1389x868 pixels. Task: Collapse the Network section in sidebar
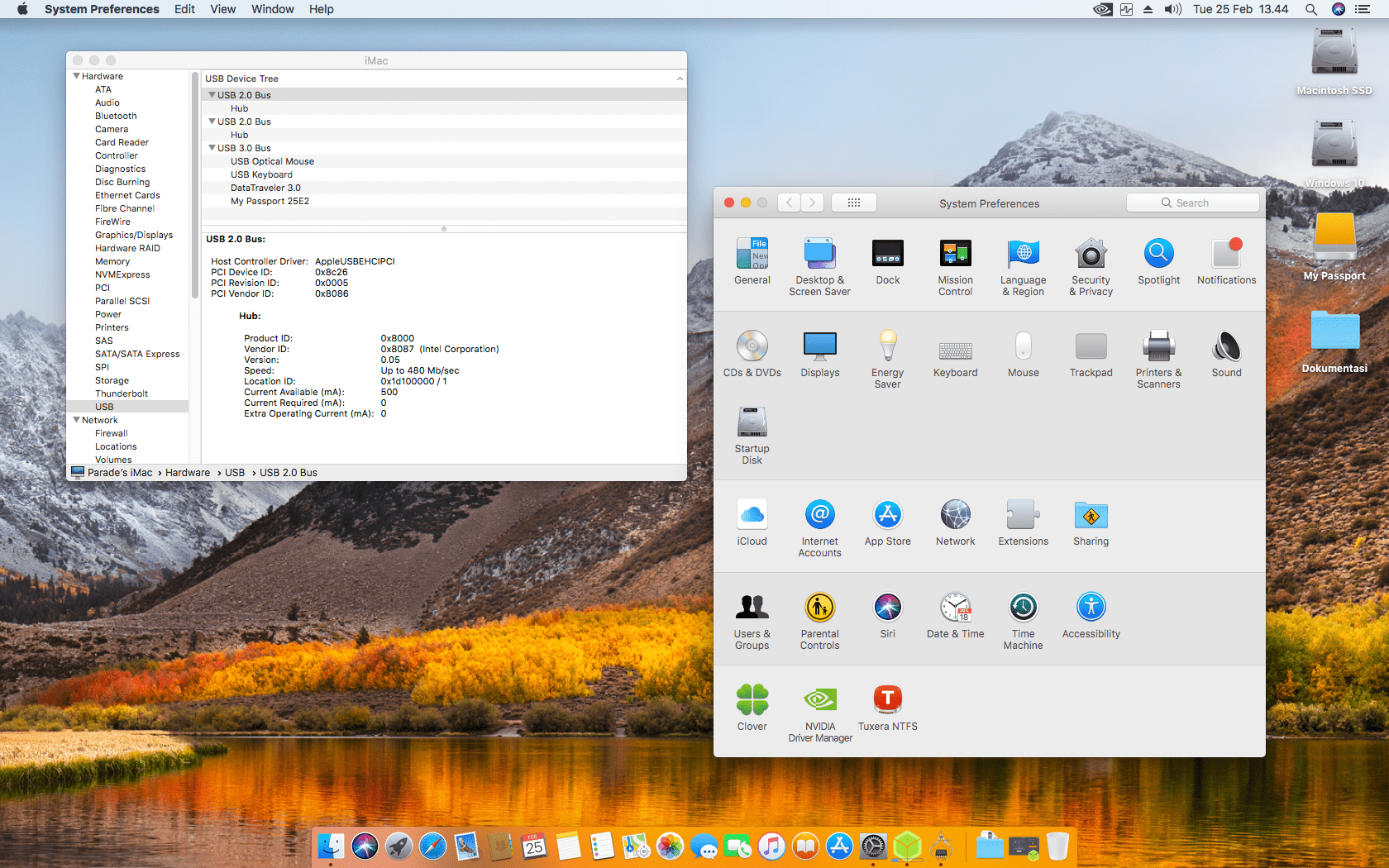[x=77, y=420]
